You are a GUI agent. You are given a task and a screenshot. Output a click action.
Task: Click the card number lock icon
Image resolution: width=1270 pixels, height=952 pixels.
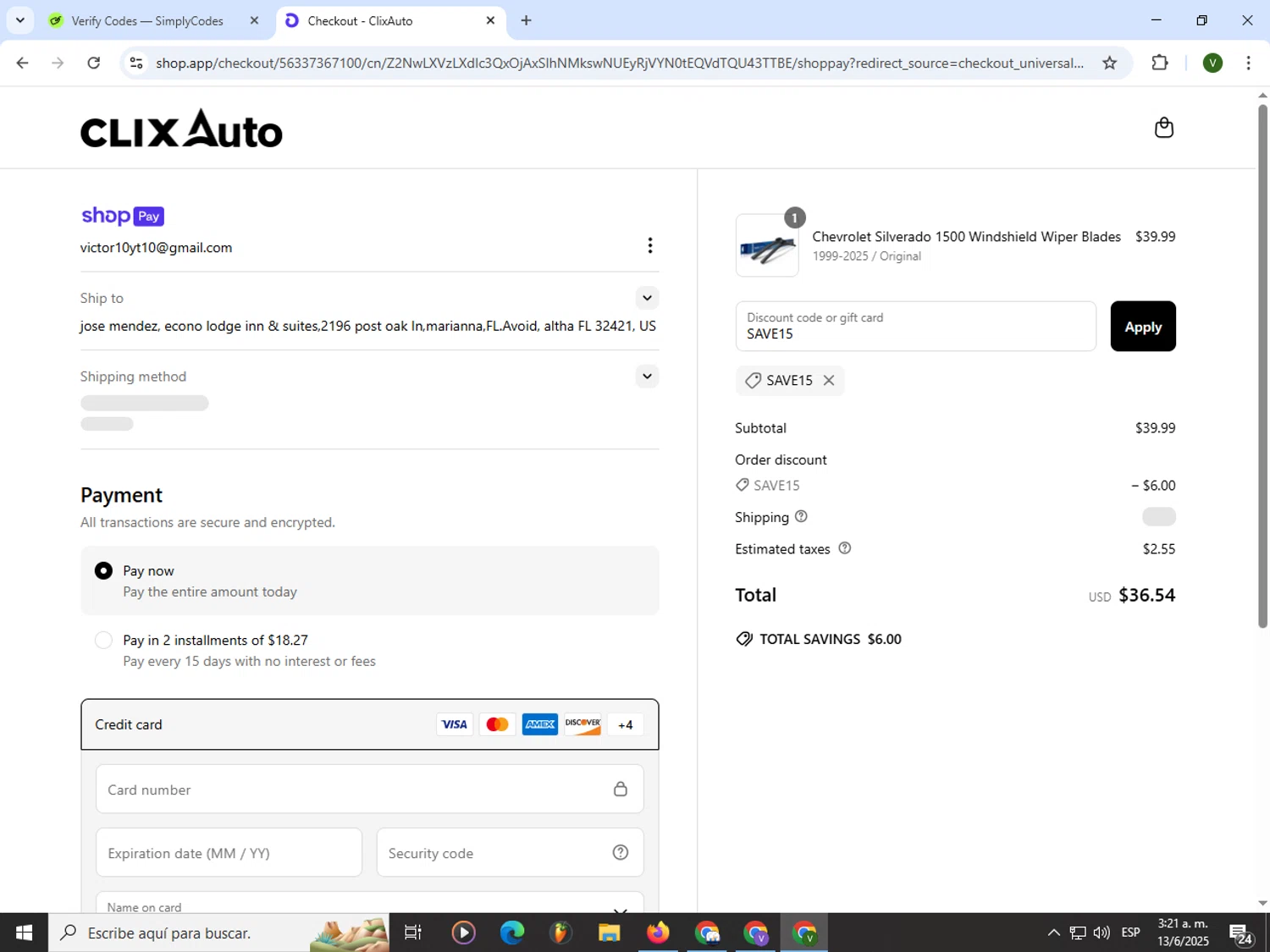(x=621, y=789)
